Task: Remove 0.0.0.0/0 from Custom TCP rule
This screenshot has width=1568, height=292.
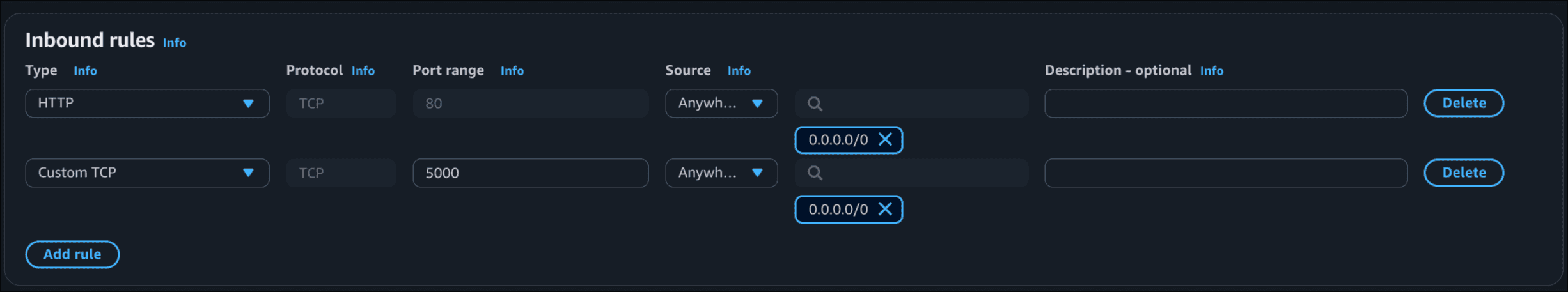Action: pyautogui.click(x=885, y=210)
